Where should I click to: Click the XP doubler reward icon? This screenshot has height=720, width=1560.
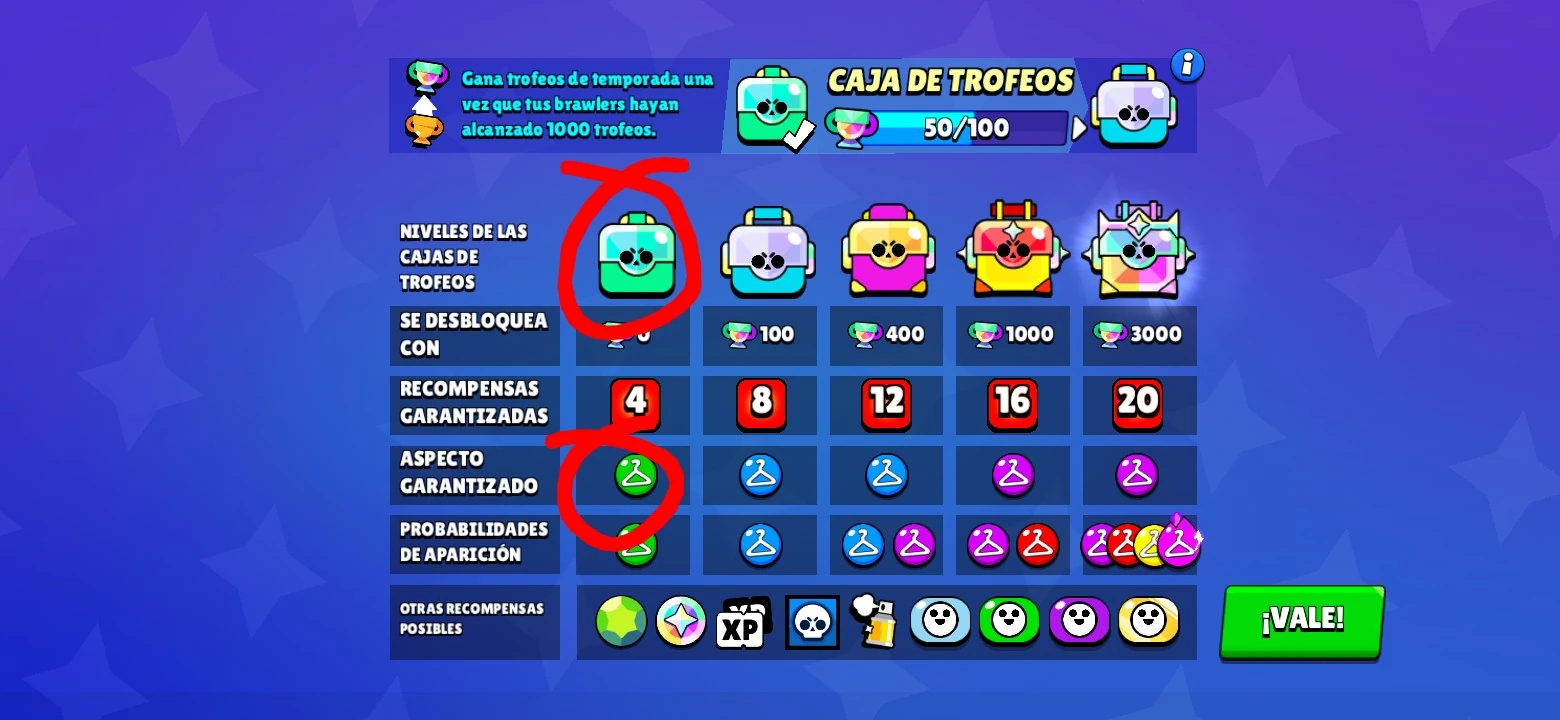[x=742, y=623]
